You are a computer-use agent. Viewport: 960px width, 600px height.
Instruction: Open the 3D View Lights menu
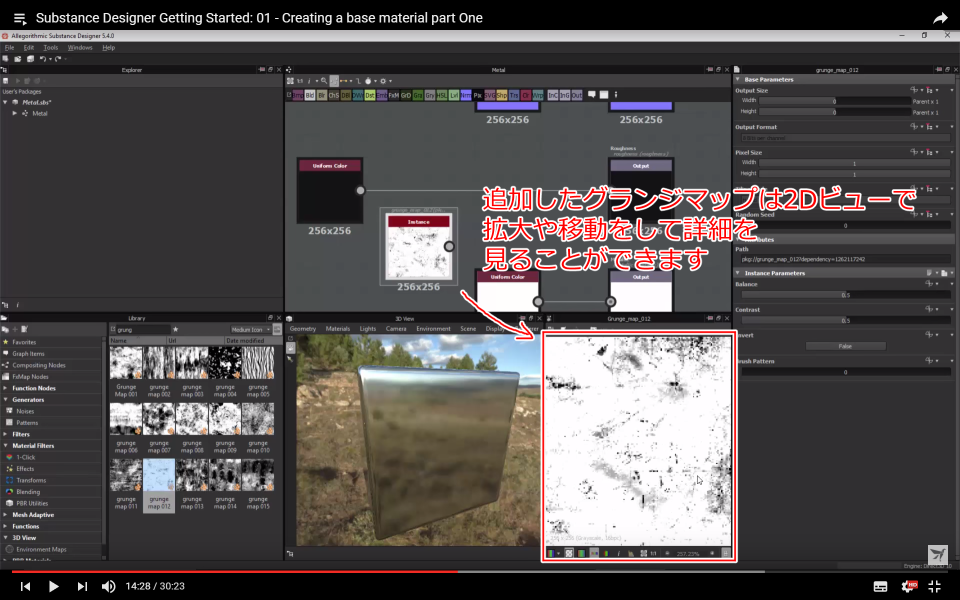(x=368, y=329)
